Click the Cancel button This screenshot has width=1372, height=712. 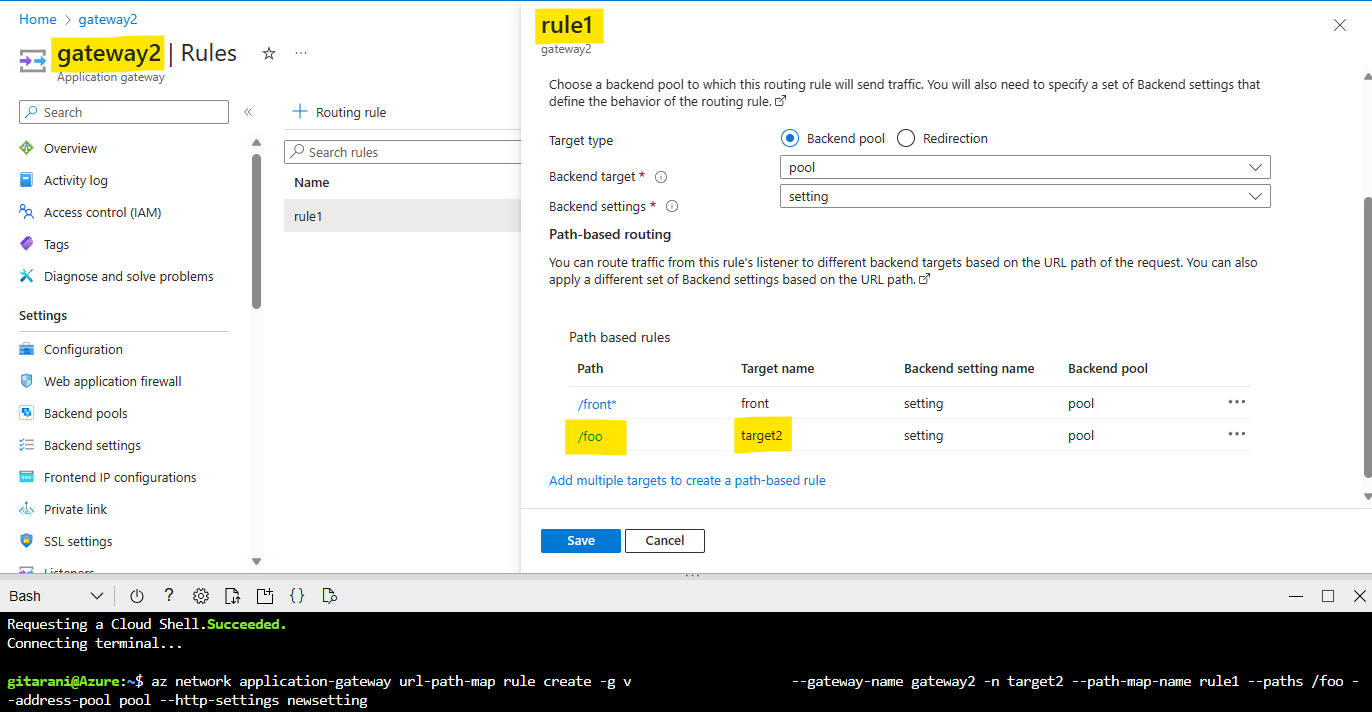click(x=665, y=541)
